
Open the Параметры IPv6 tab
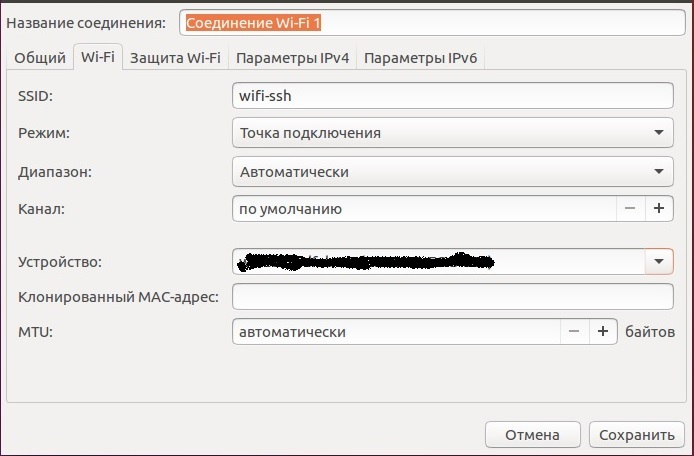pyautogui.click(x=422, y=58)
